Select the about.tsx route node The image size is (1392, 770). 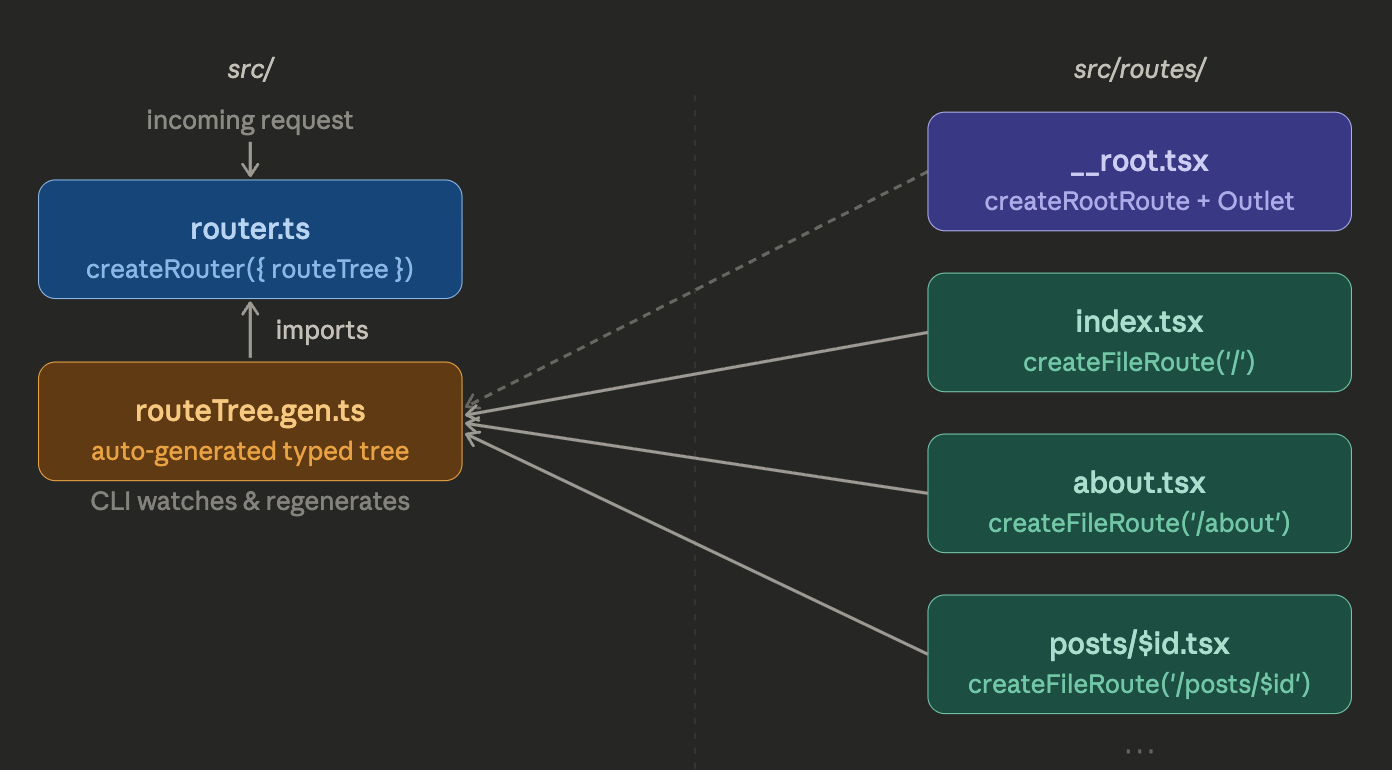click(1139, 493)
